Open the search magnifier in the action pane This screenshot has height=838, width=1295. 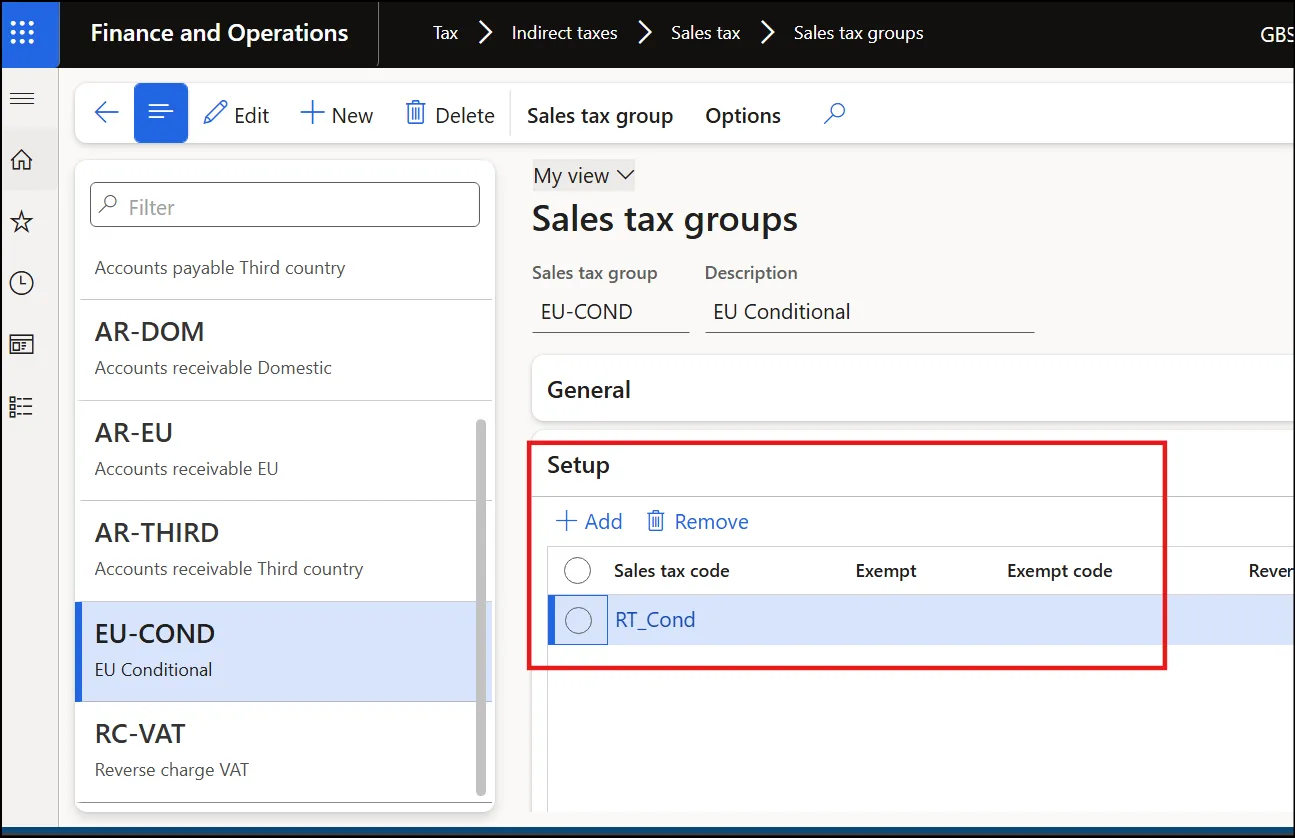pos(834,114)
